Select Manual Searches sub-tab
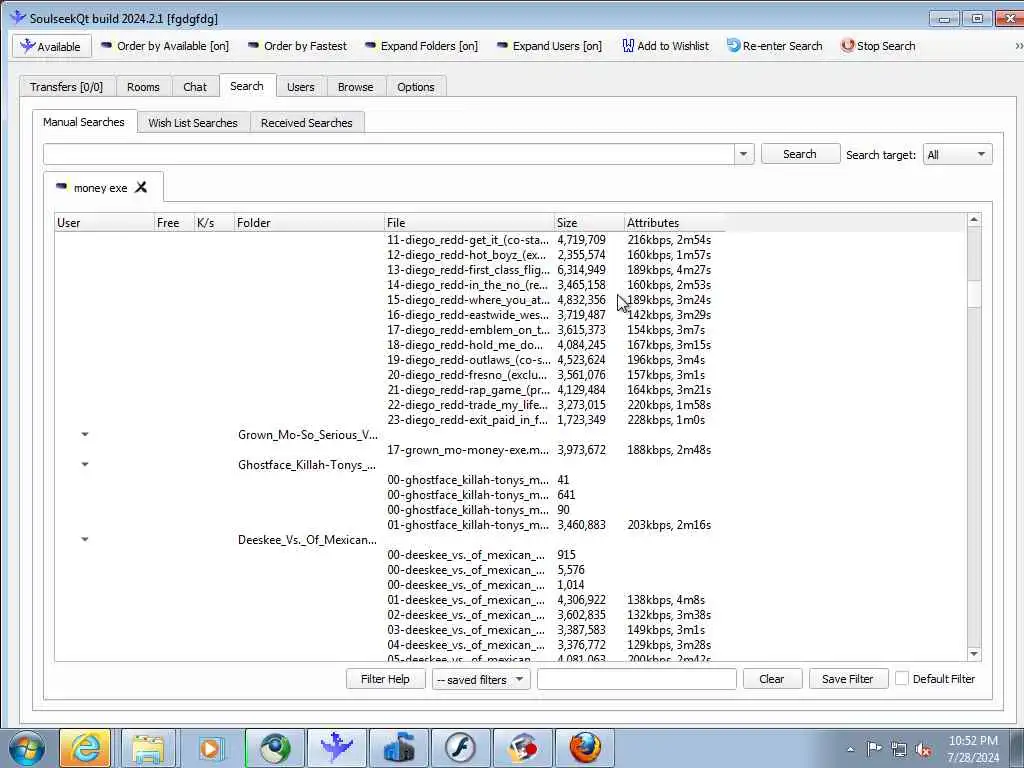The height and width of the screenshot is (768, 1024). click(84, 122)
